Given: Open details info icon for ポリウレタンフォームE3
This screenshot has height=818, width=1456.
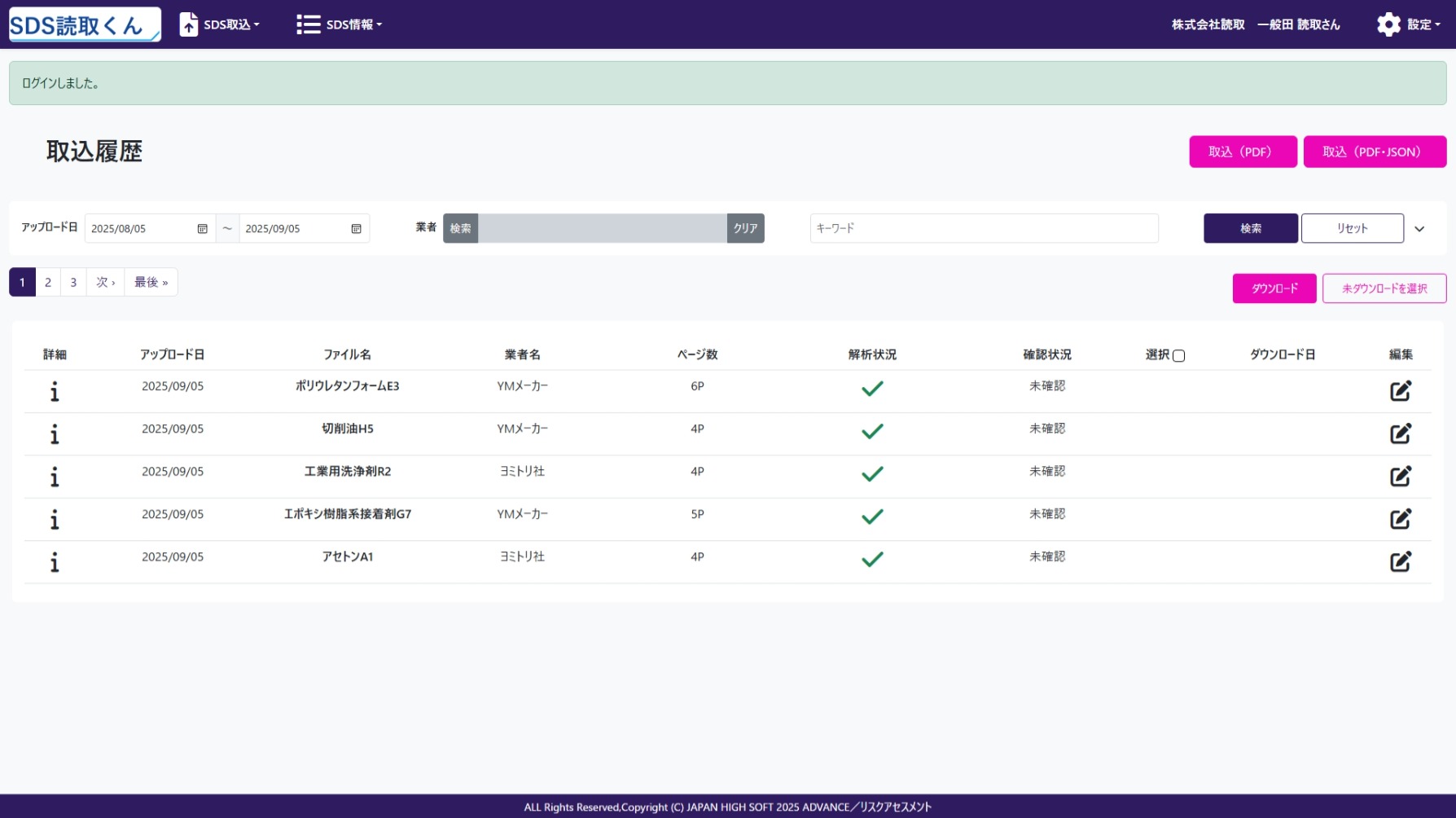Looking at the screenshot, I should click(55, 392).
